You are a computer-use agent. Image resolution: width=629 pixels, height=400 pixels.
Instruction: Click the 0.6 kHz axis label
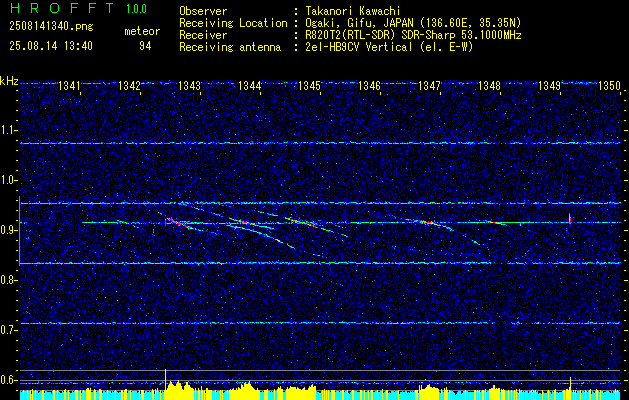pyautogui.click(x=8, y=380)
